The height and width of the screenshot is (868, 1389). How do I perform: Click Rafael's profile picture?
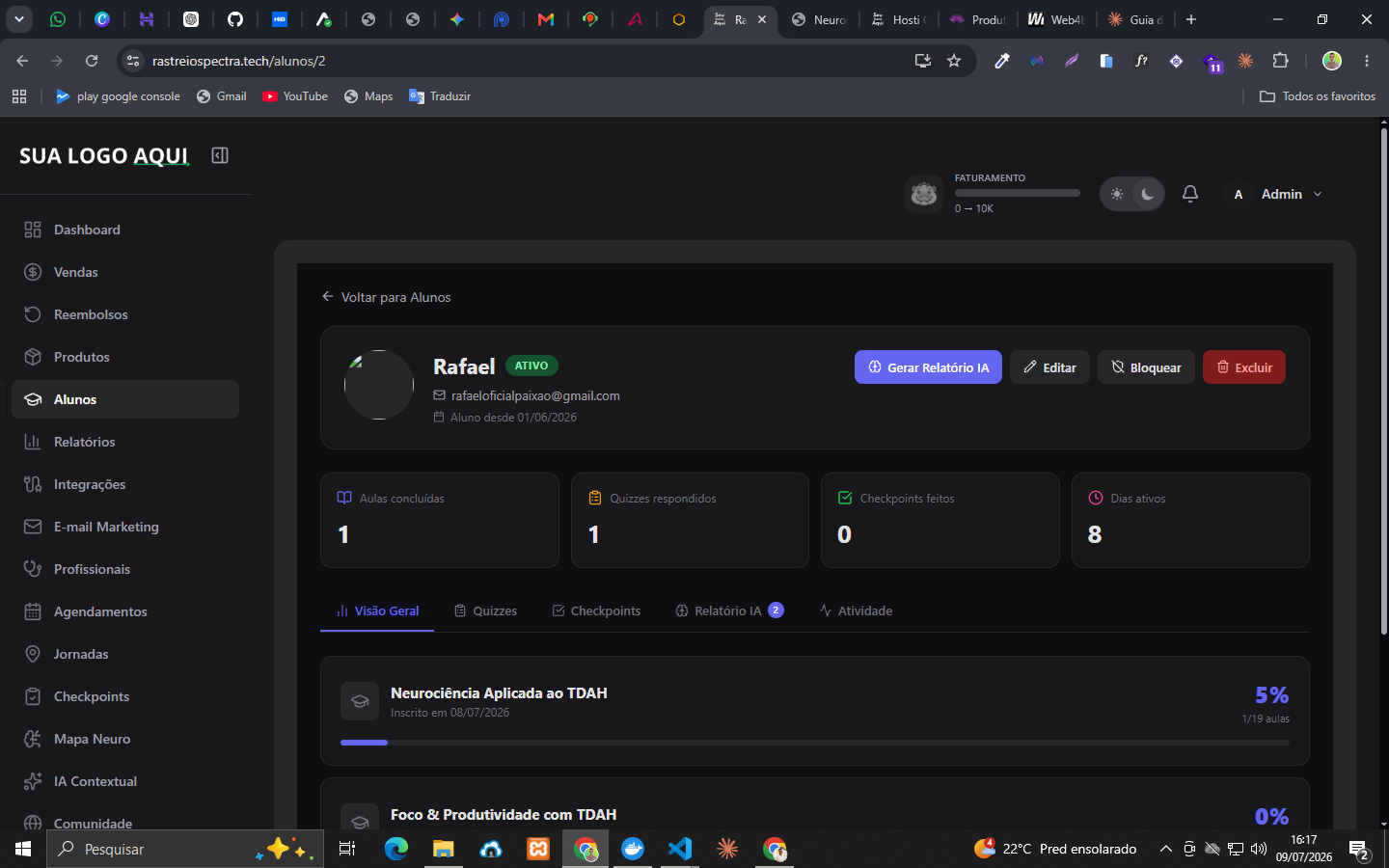(379, 385)
